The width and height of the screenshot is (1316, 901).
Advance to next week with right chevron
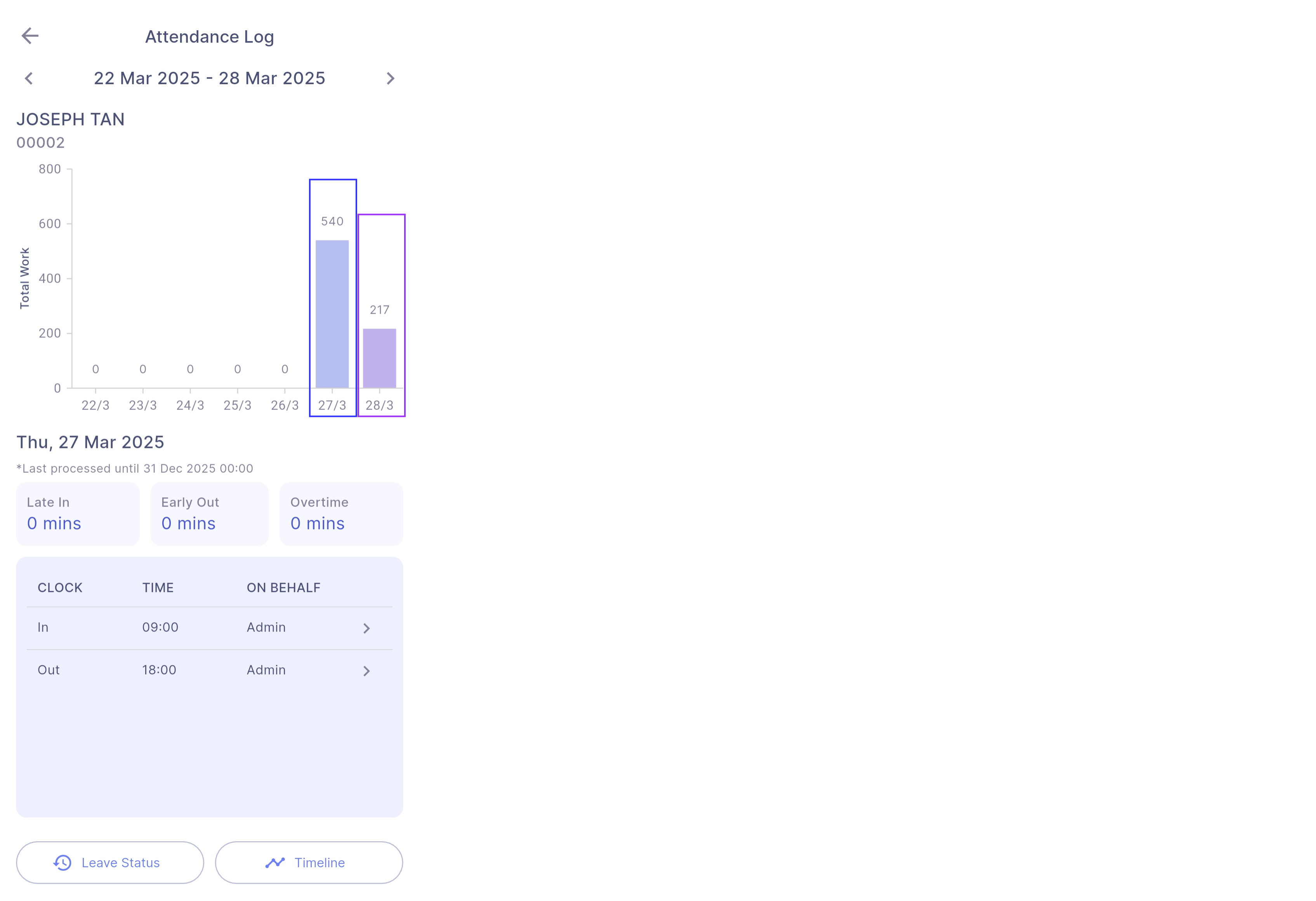390,78
